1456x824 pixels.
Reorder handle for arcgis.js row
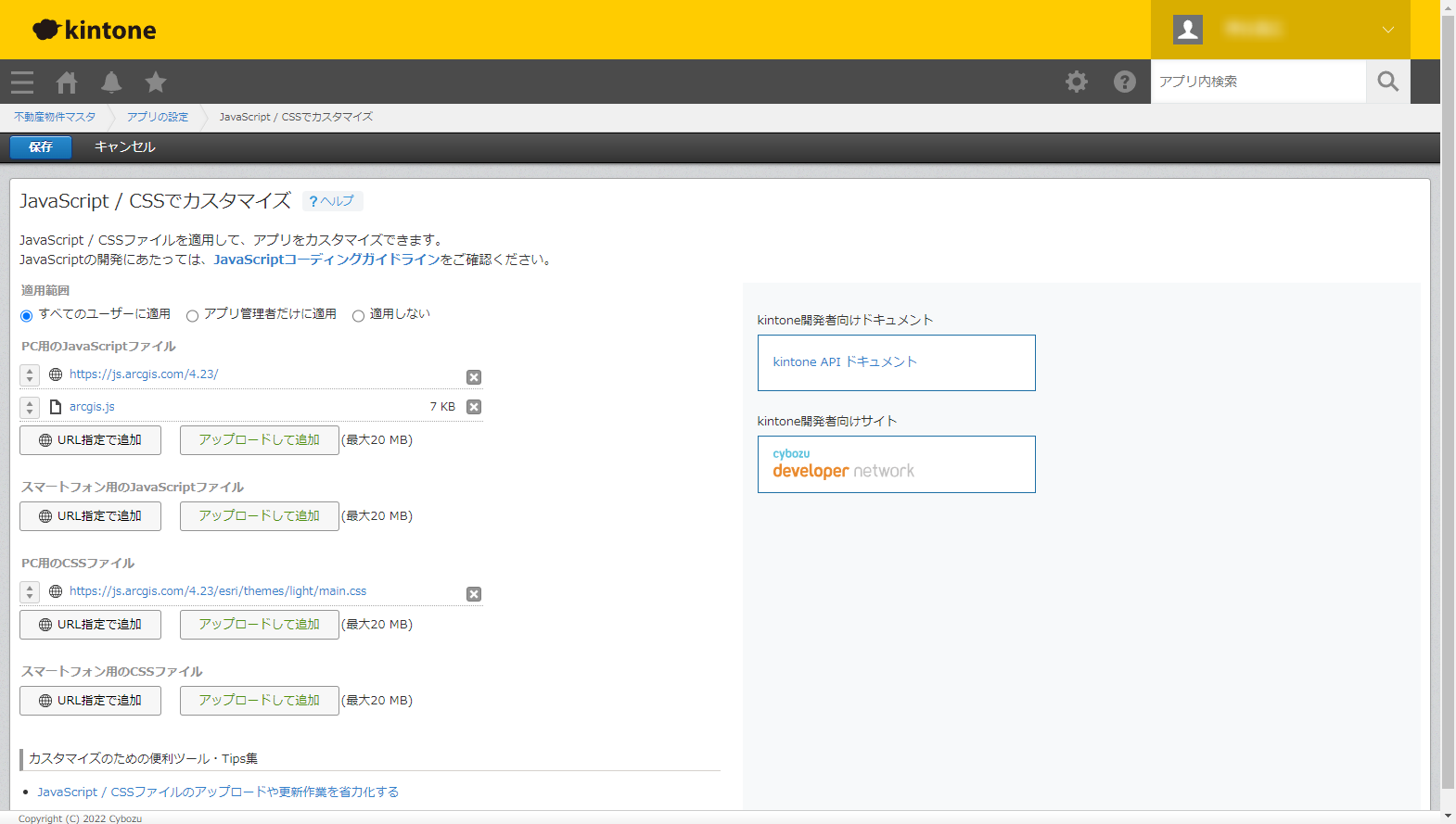tap(30, 407)
